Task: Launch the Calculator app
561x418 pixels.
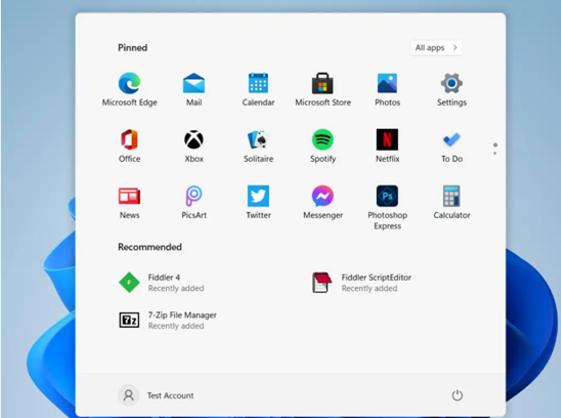Action: [x=452, y=202]
